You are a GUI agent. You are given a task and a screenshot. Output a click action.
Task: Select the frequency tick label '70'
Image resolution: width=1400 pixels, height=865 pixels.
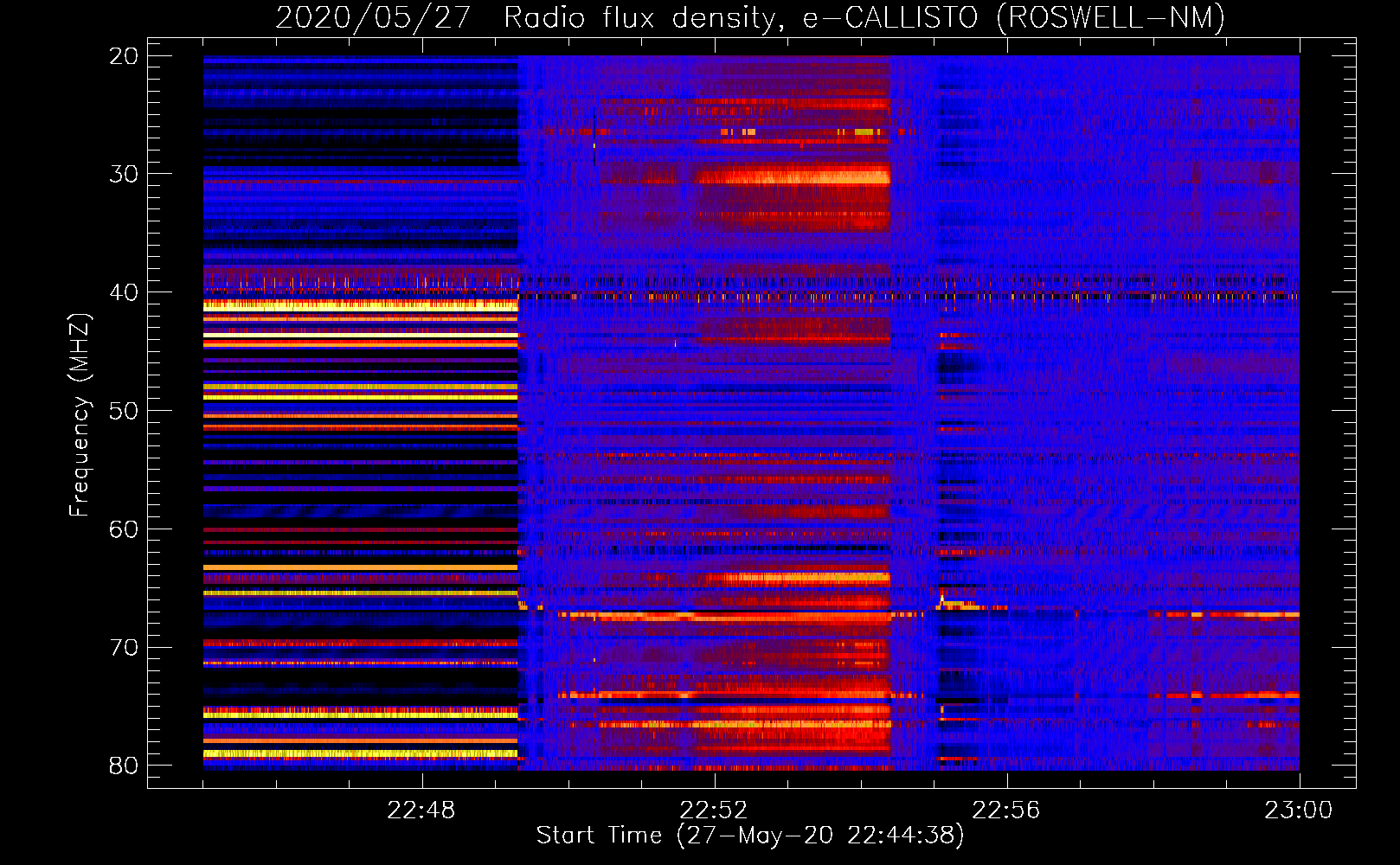pyautogui.click(x=124, y=648)
